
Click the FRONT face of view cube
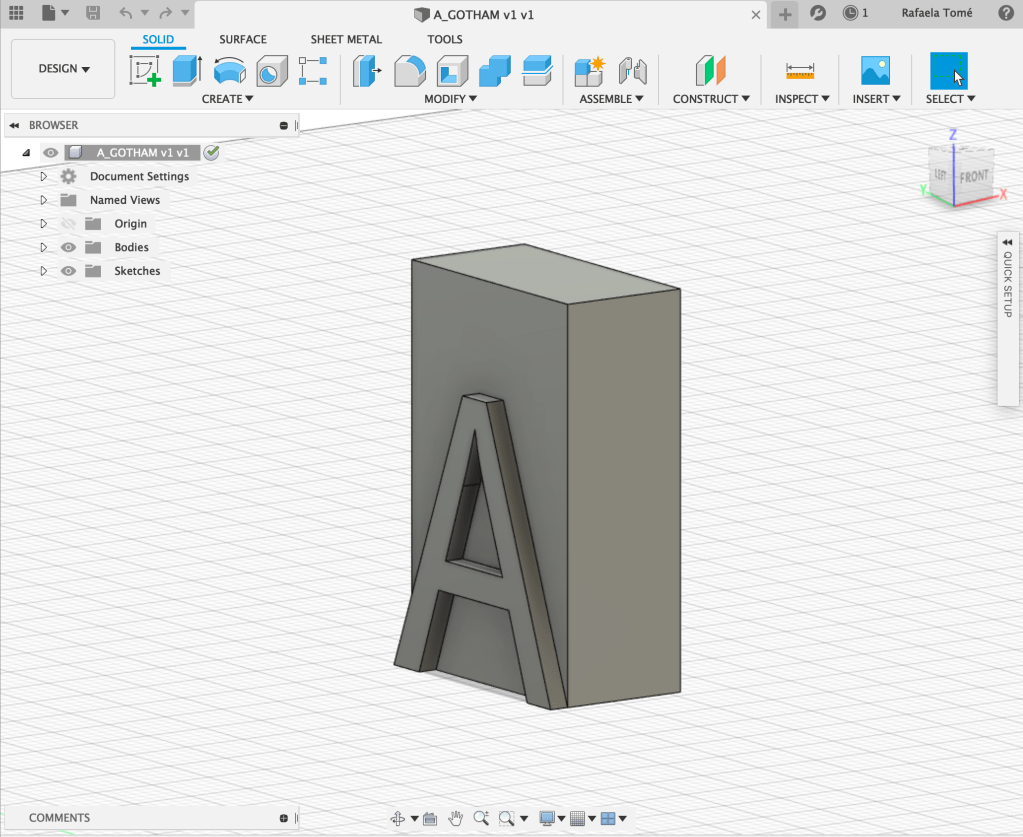coord(974,177)
